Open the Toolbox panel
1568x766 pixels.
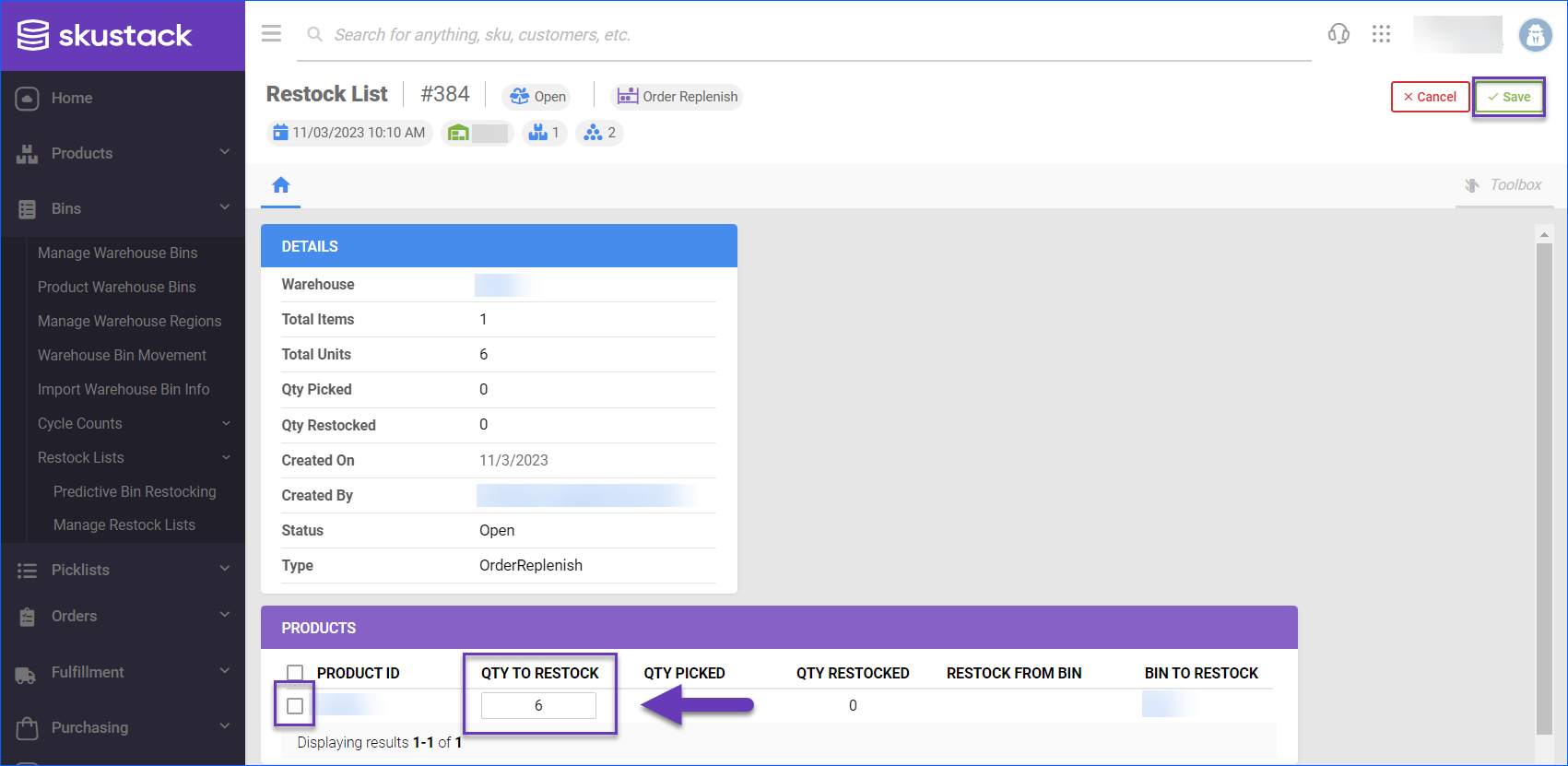1503,185
